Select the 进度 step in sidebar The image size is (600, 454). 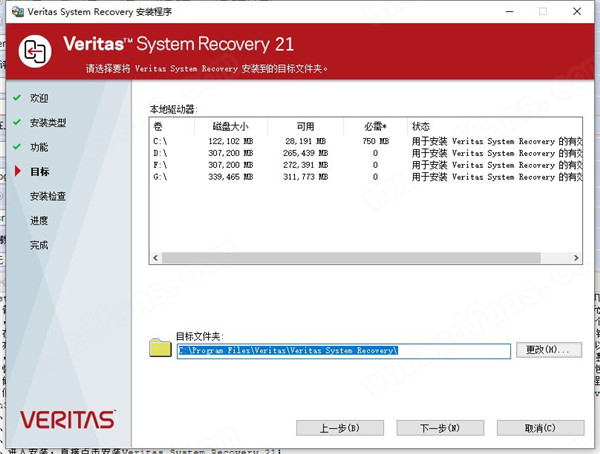click(39, 220)
